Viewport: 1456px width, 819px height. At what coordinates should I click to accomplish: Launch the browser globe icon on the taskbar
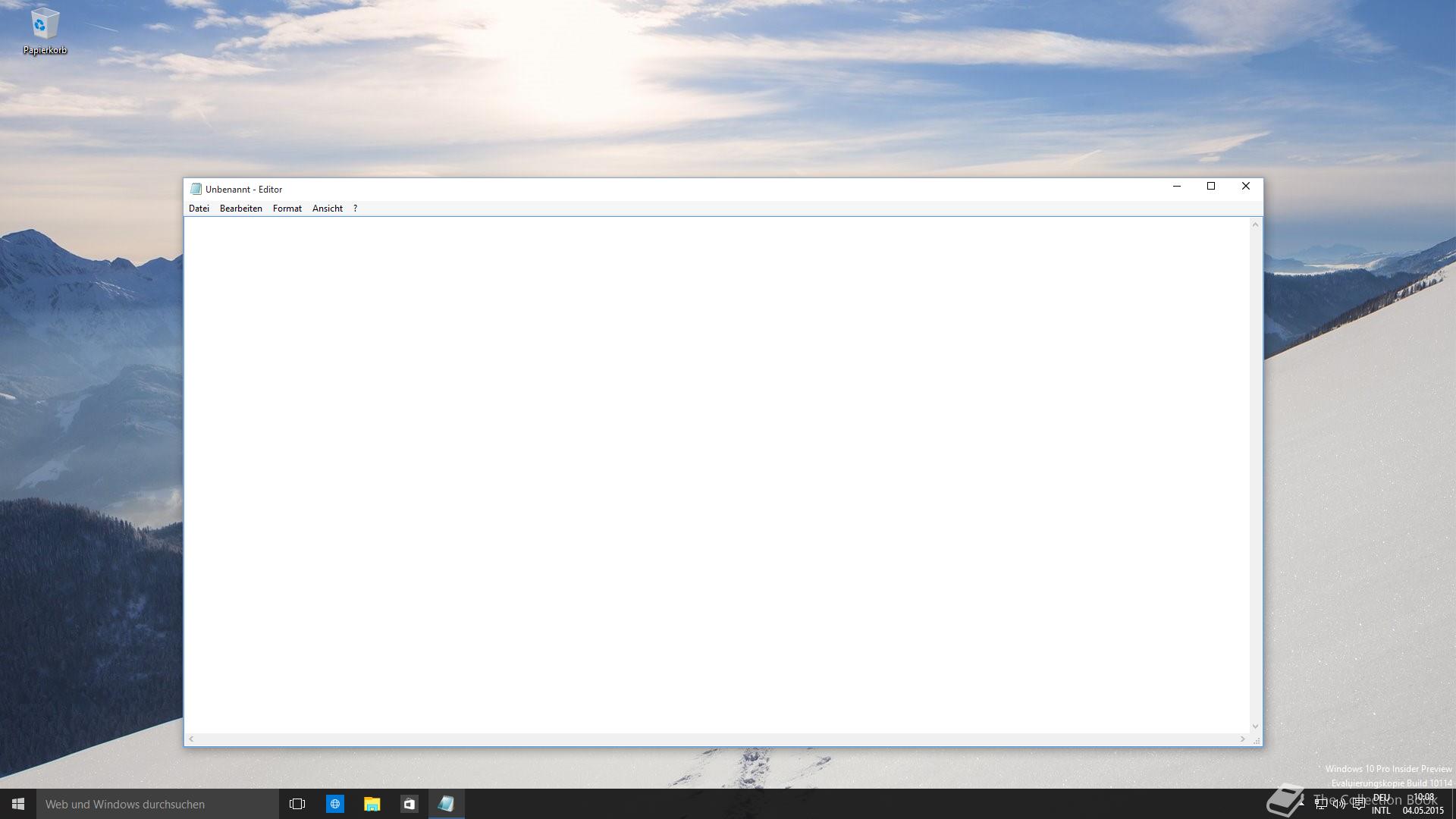coord(334,804)
